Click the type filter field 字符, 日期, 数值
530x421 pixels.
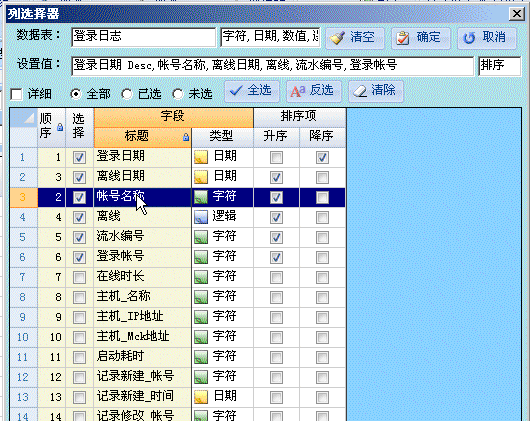coord(270,37)
